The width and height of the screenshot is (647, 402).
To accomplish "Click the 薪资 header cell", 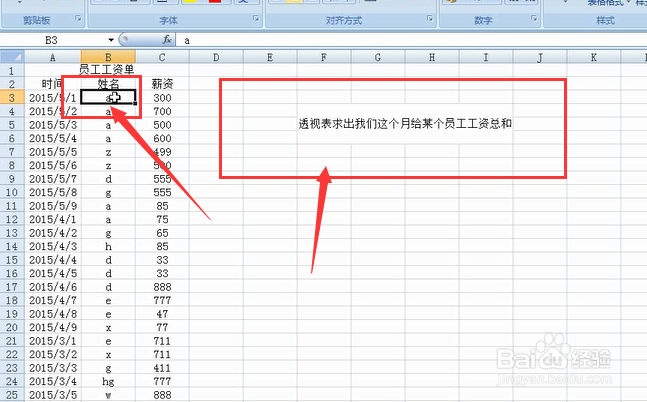I will pyautogui.click(x=162, y=84).
